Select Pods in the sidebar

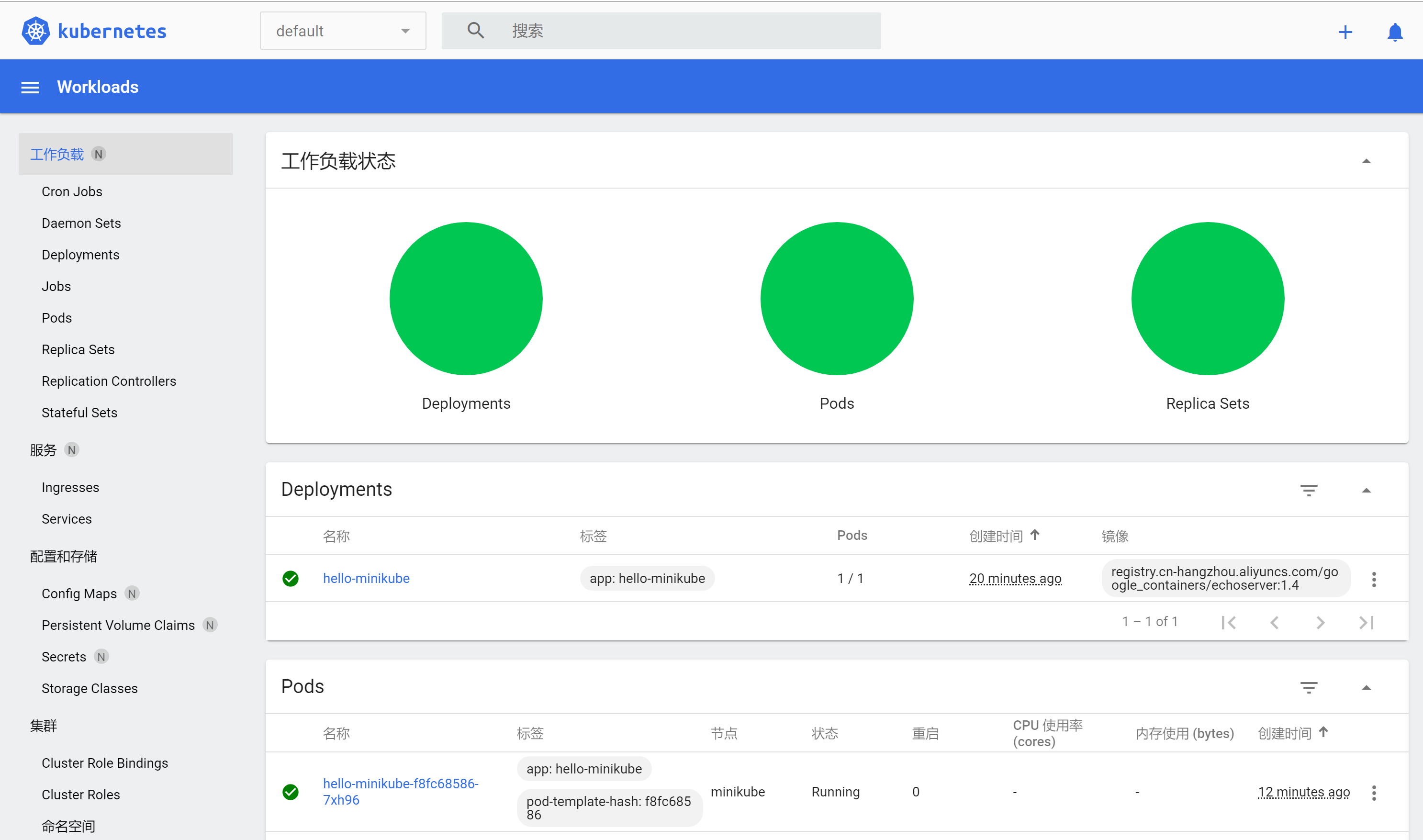pos(56,317)
